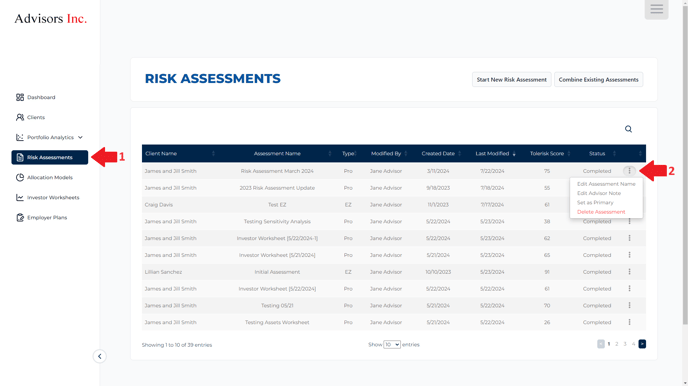Go to page 4 of results
The height and width of the screenshot is (386, 688).
[x=633, y=344]
